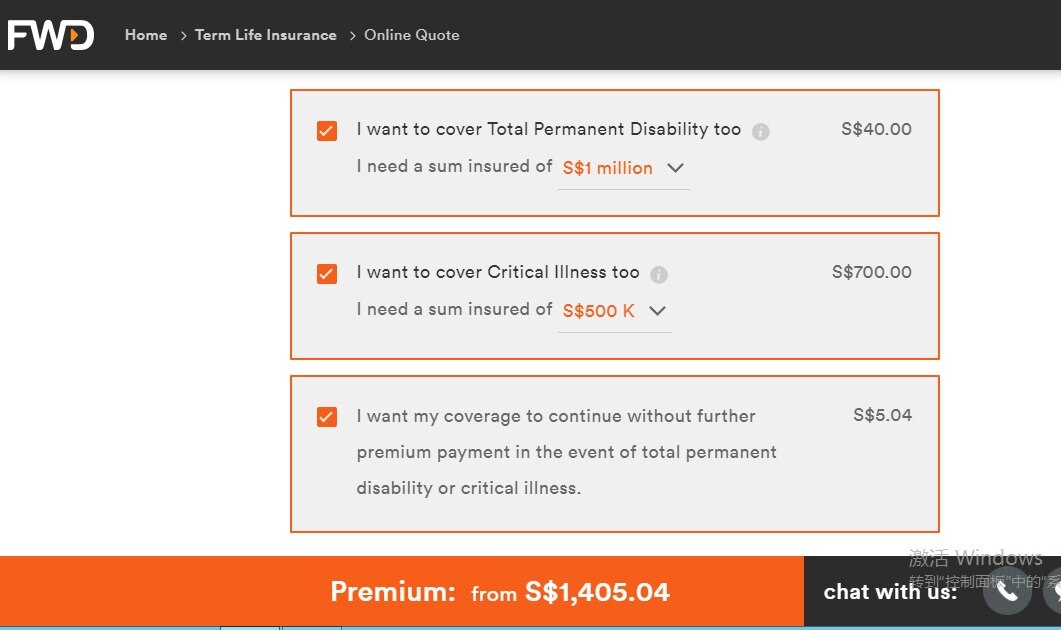The height and width of the screenshot is (630, 1061).
Task: Open the S$500 K sum insured dropdown
Action: [x=598, y=311]
